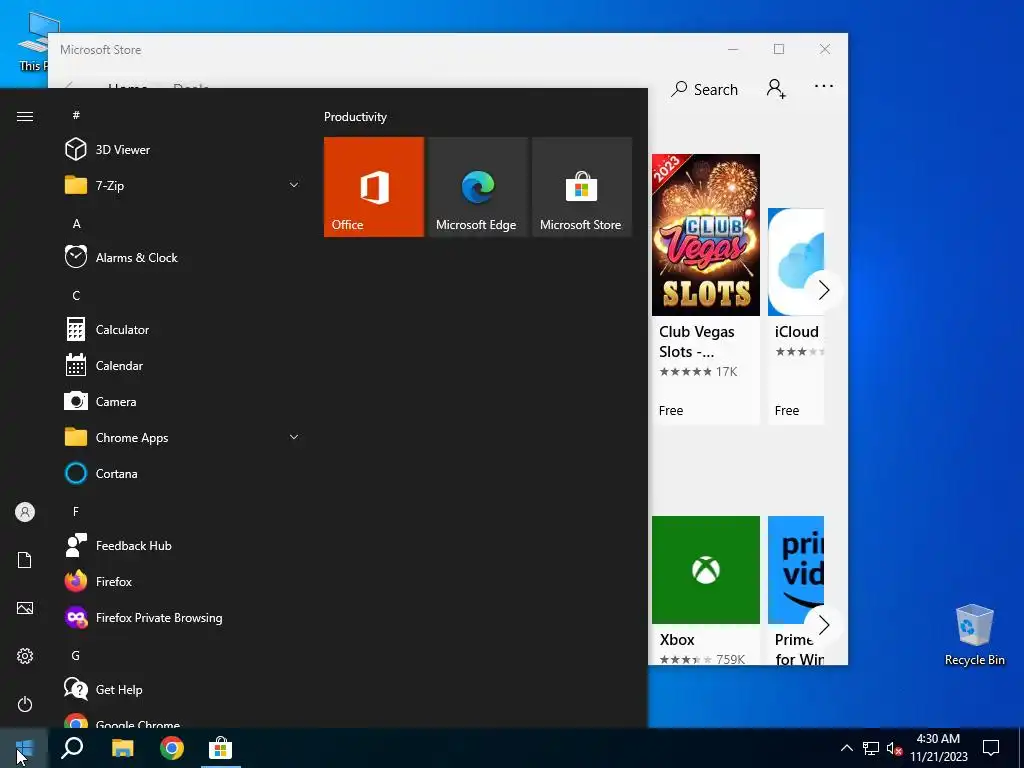Image resolution: width=1024 pixels, height=768 pixels.
Task: Click the Xbox title text
Action: (677, 639)
